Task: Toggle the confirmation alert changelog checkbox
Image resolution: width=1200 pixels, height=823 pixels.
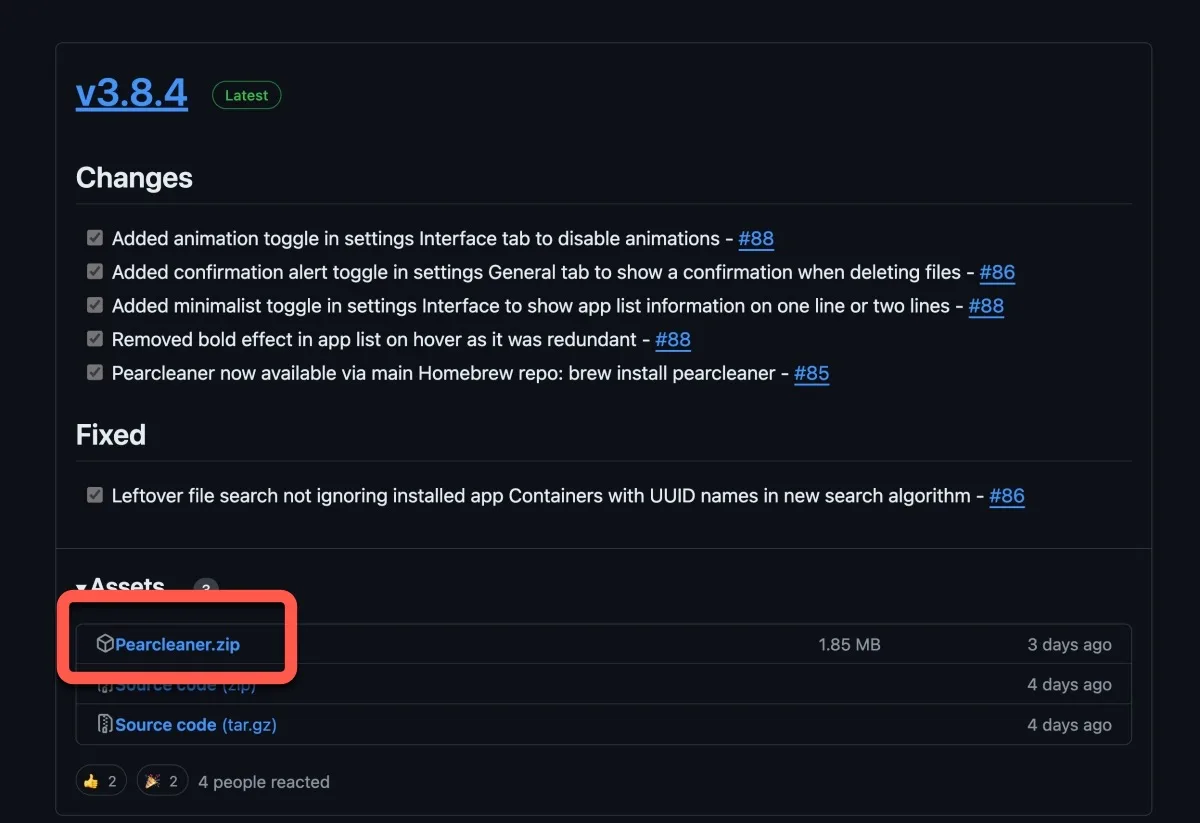Action: point(95,272)
